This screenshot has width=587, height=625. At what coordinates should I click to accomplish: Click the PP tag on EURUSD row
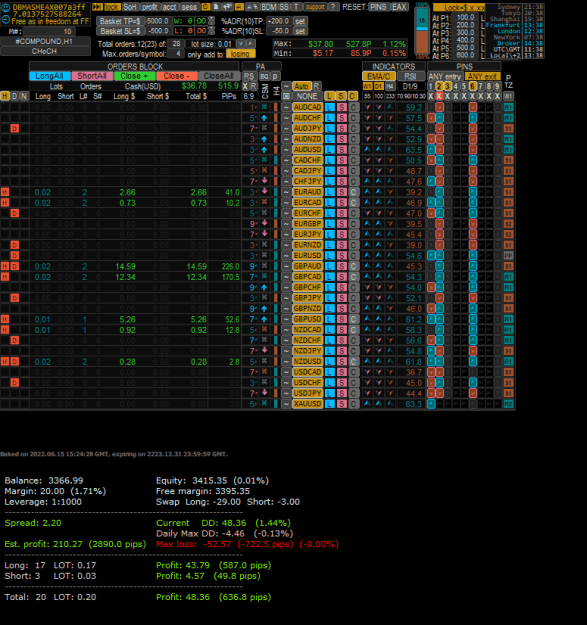[508, 256]
